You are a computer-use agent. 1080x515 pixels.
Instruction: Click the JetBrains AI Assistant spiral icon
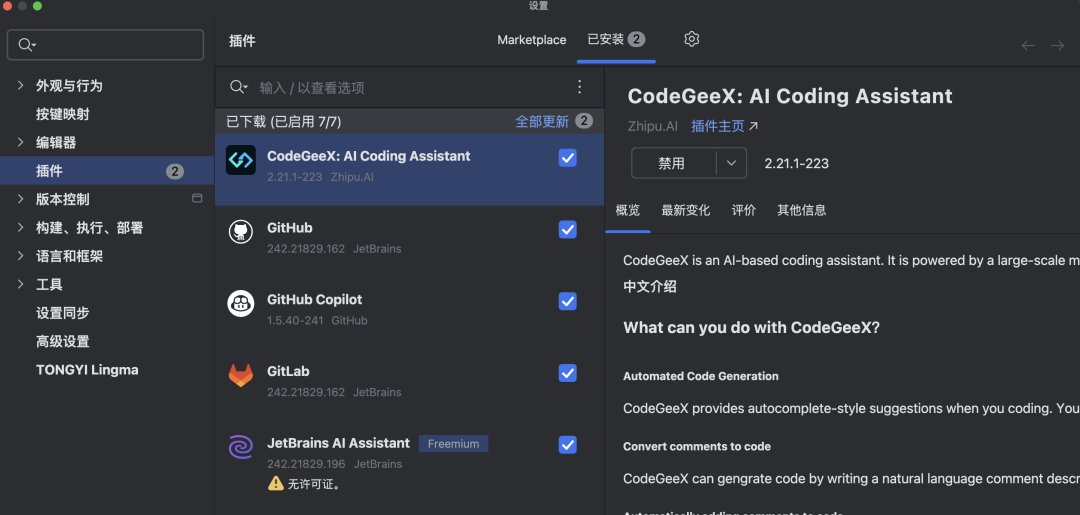pos(241,447)
